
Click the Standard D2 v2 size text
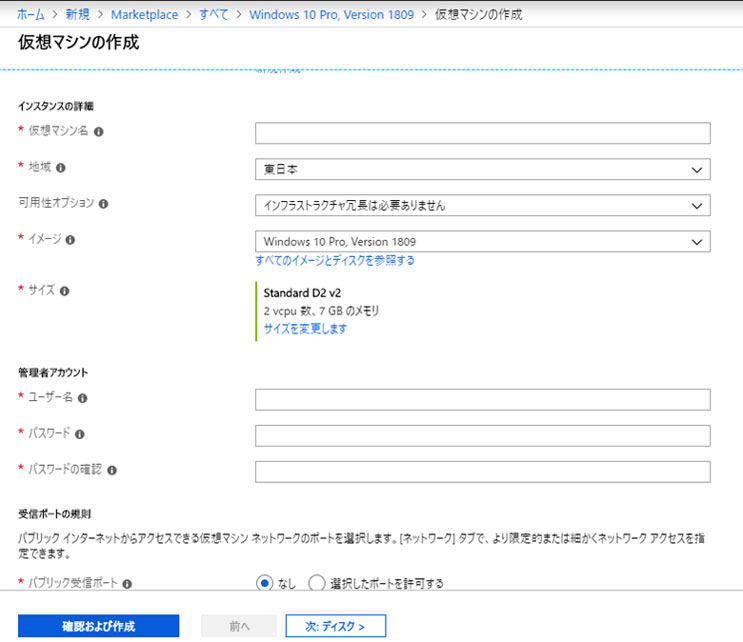302,293
